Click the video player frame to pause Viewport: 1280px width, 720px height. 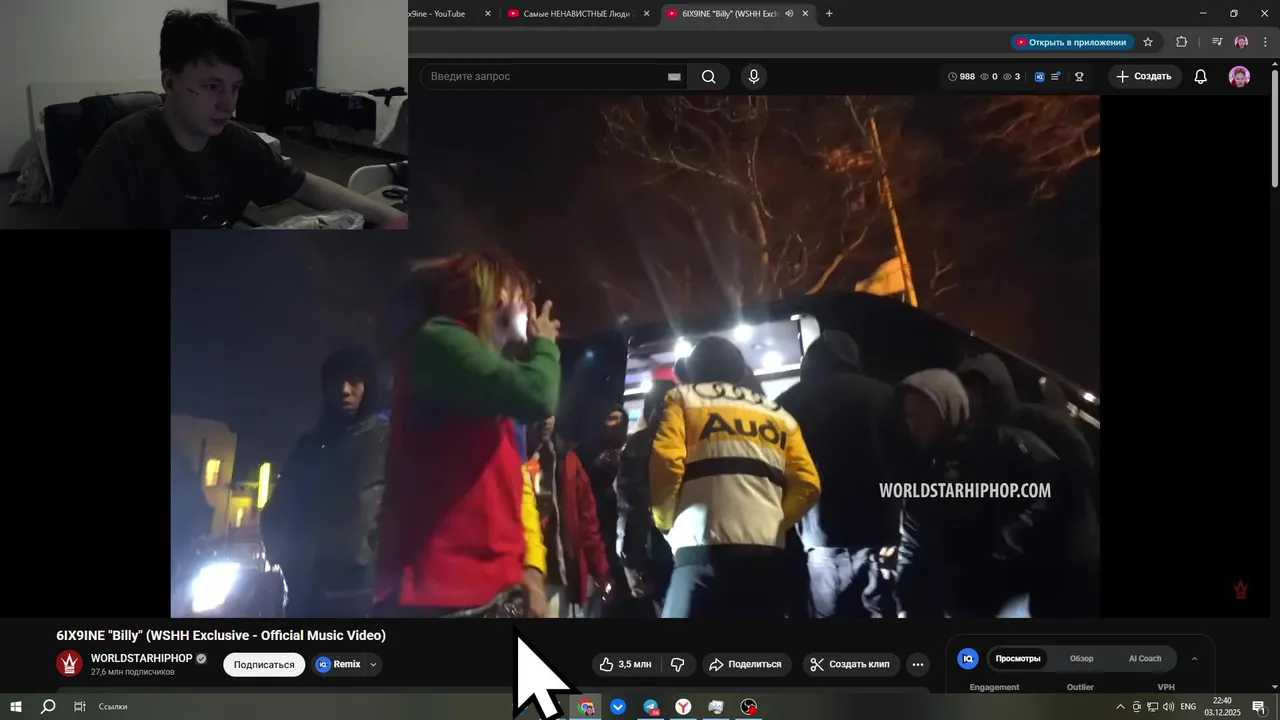click(635, 356)
